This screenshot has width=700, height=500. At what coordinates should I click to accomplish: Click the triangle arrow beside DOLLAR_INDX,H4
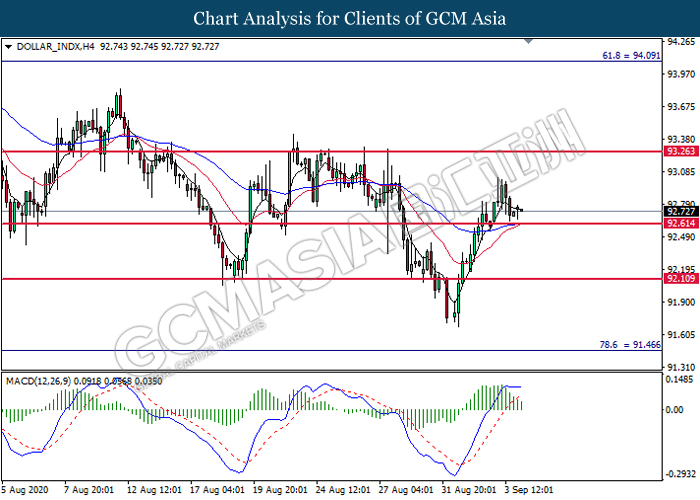point(9,46)
